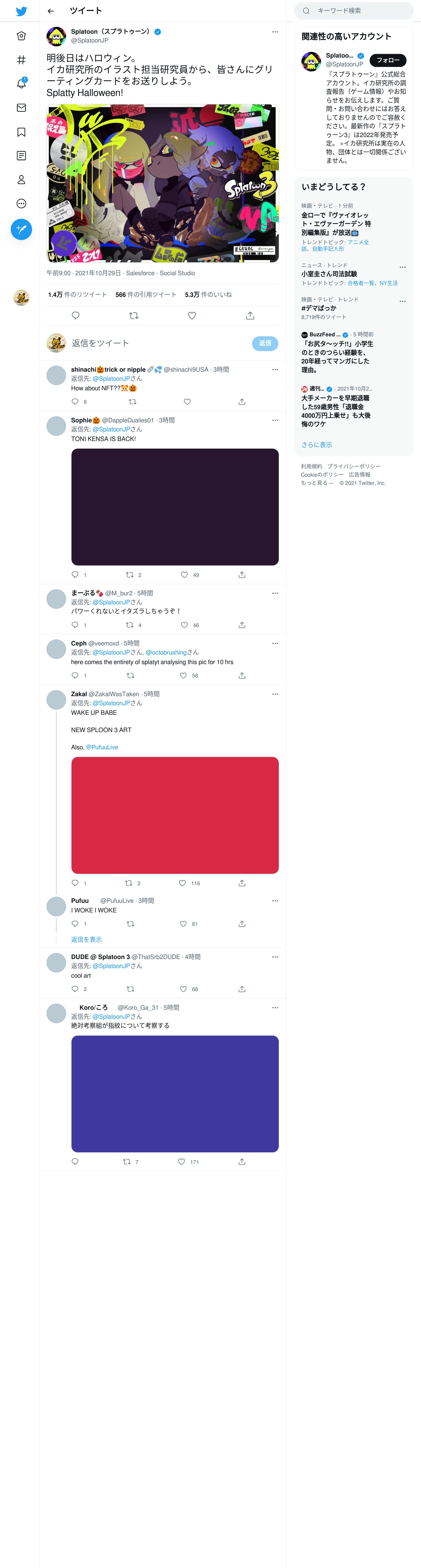Like Zakal's WAKE UP BABE reply
421x1568 pixels.
pyautogui.click(x=183, y=883)
